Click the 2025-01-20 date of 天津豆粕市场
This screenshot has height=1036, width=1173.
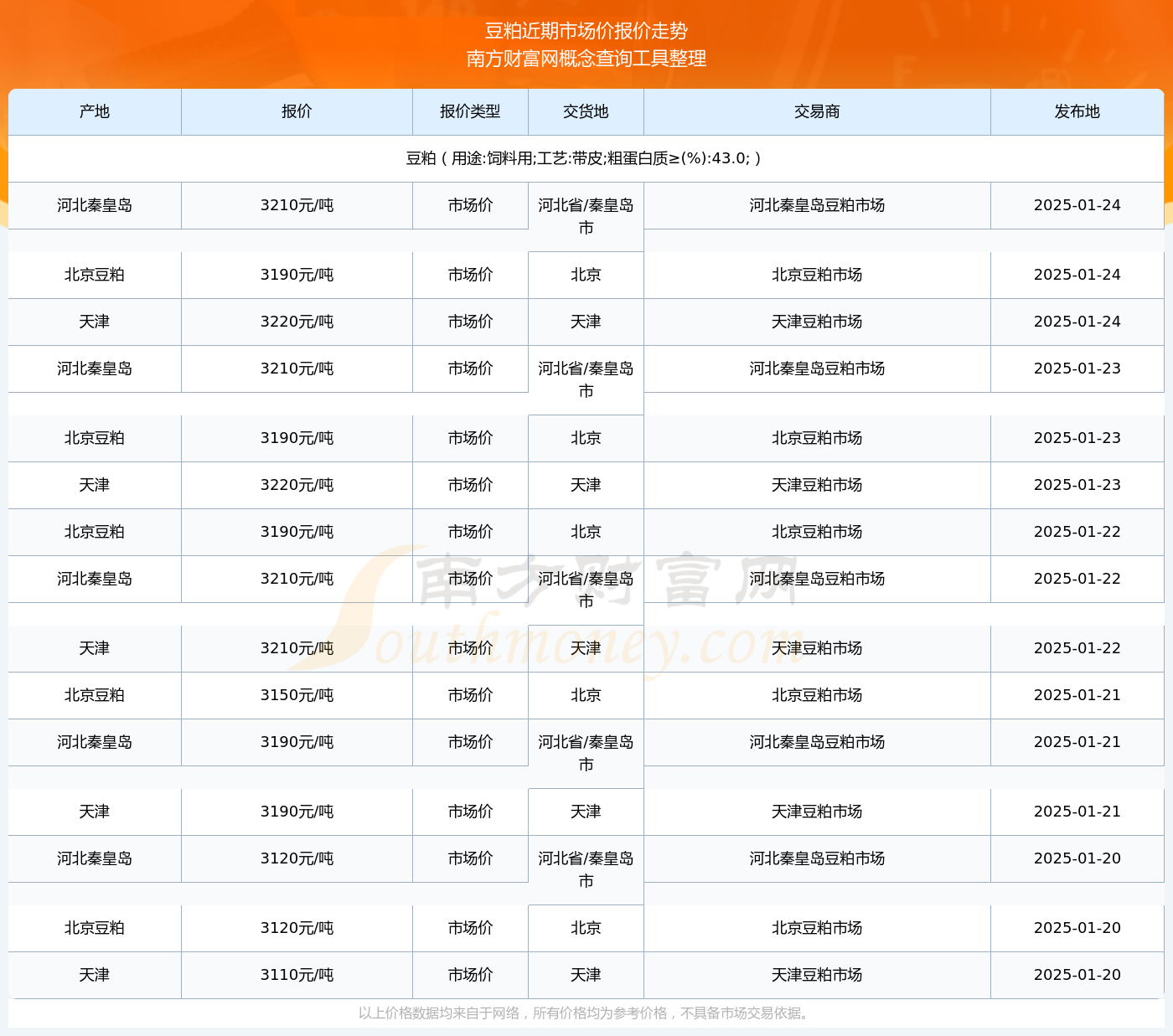(1077, 975)
